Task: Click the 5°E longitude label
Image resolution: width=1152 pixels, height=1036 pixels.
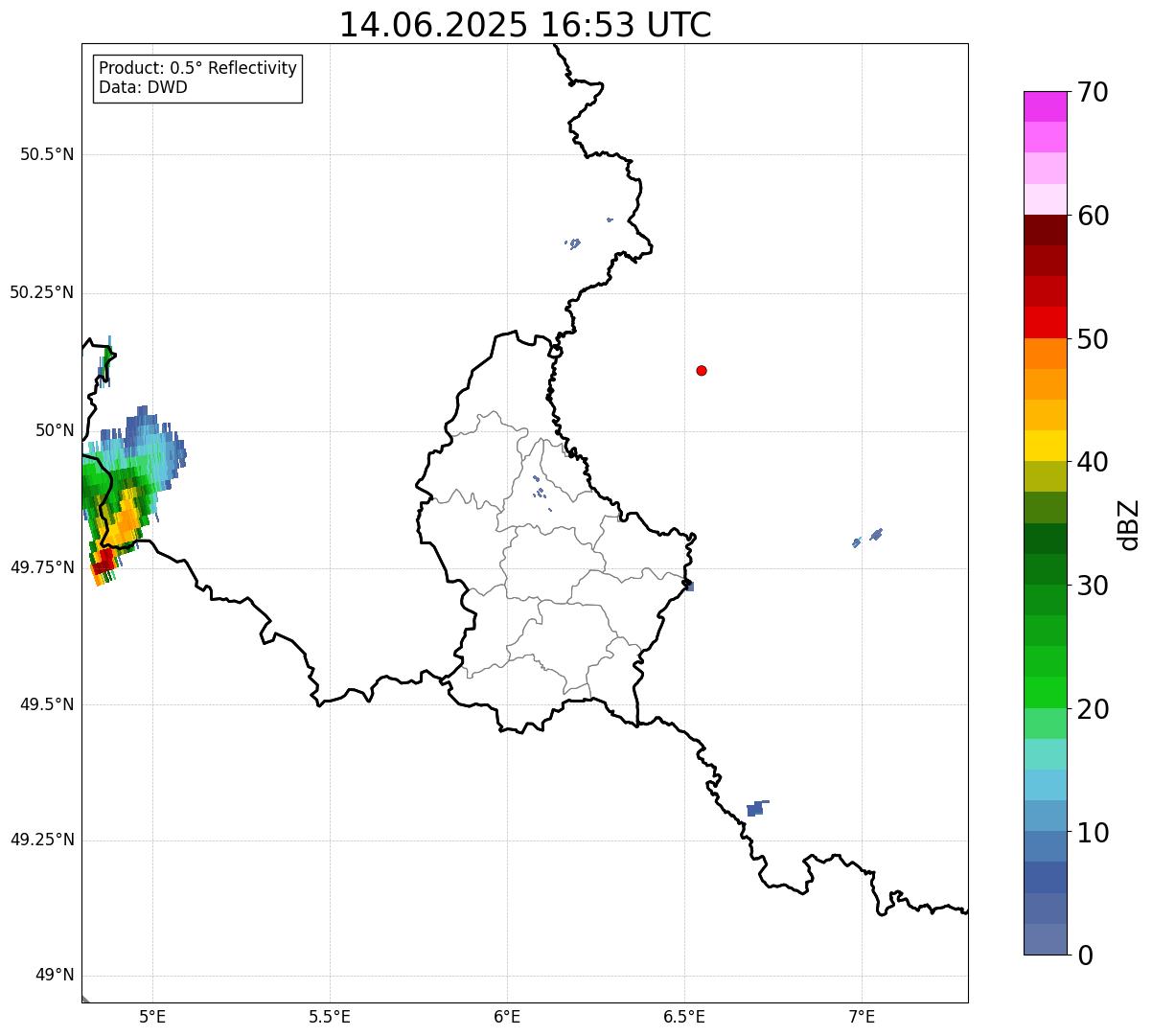Action: 152,1016
